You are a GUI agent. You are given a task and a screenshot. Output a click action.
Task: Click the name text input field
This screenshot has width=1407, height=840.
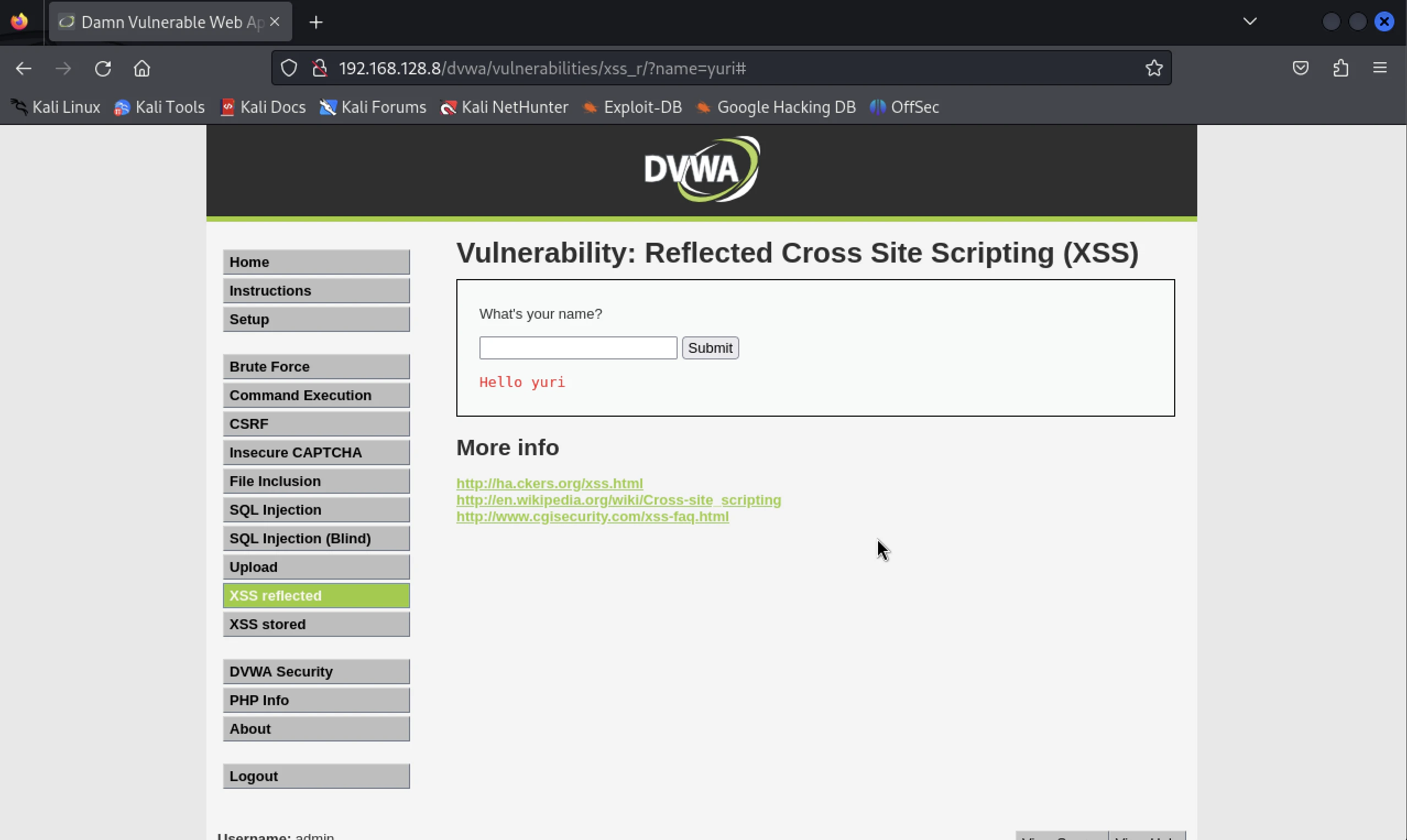click(578, 347)
